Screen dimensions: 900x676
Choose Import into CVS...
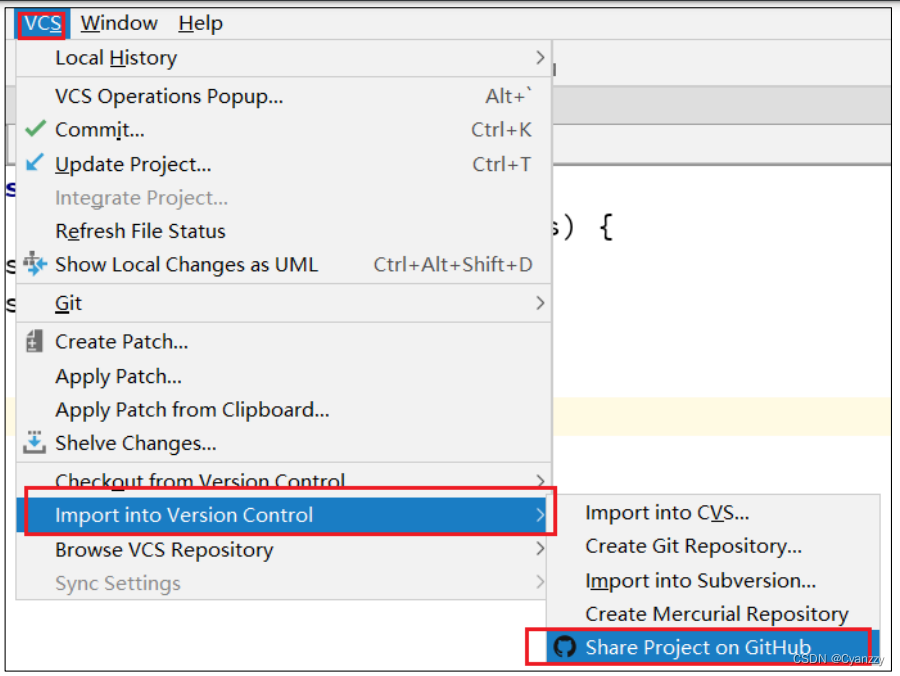pyautogui.click(x=713, y=512)
